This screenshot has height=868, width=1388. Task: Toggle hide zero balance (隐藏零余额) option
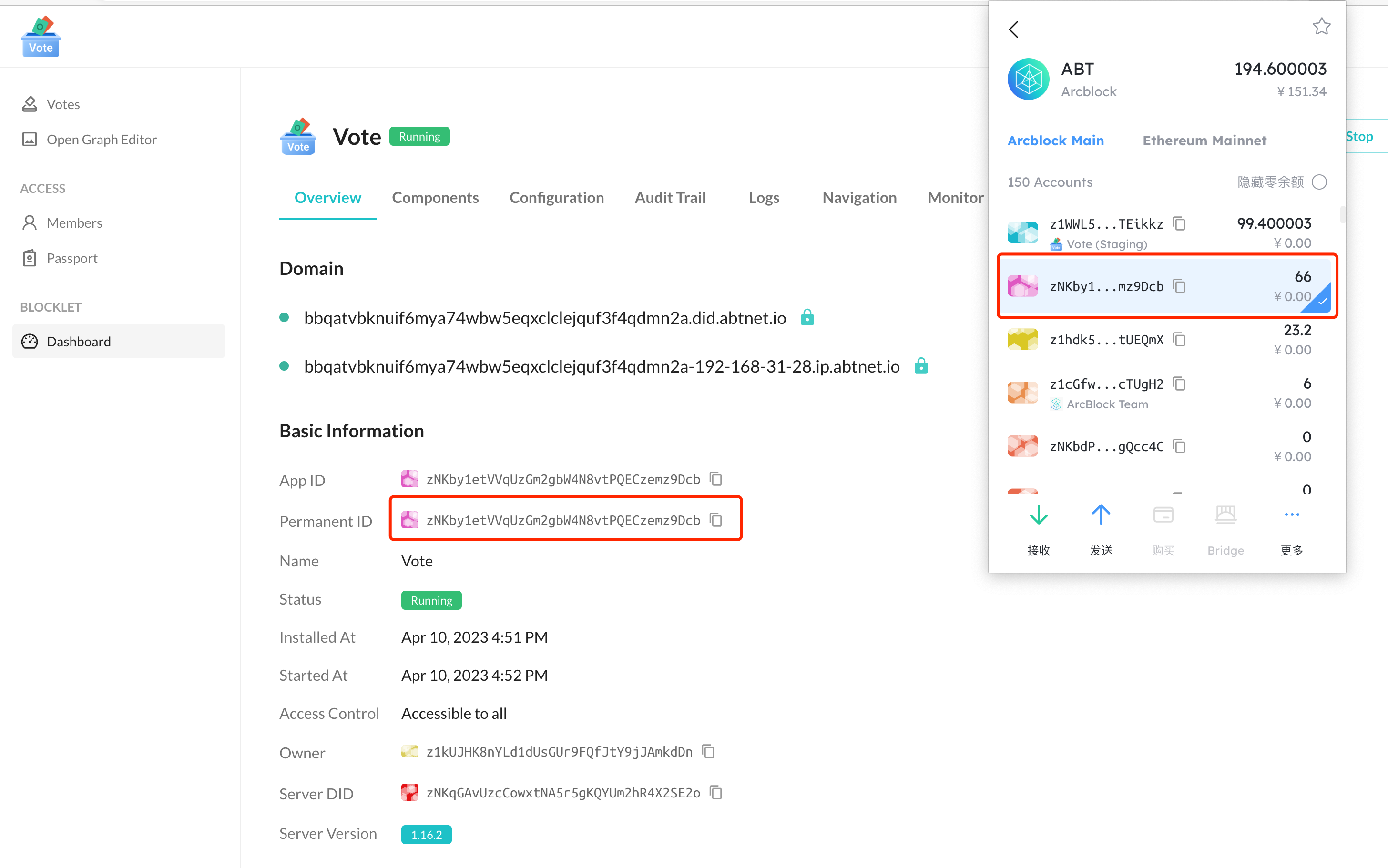(x=1319, y=182)
